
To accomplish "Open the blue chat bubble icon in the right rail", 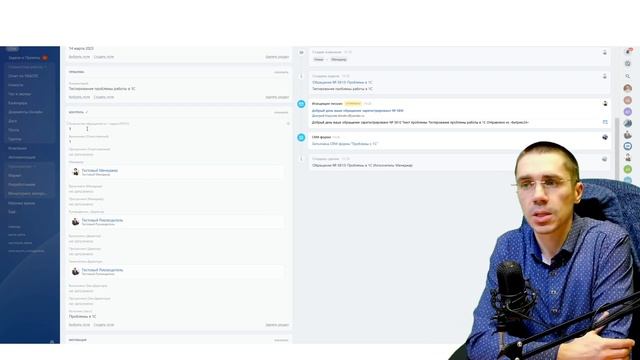I will click(x=628, y=146).
